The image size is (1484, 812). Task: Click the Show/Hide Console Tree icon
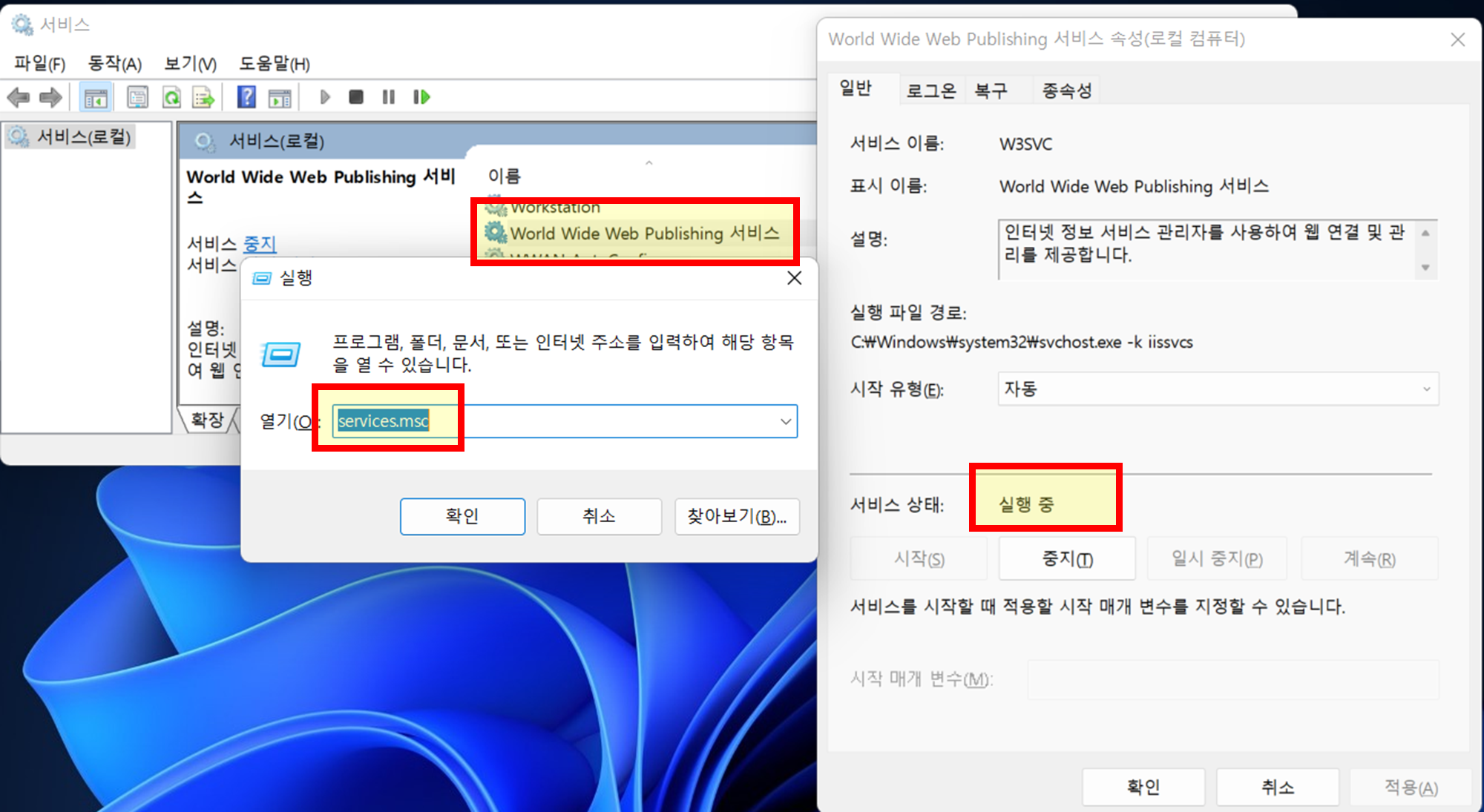point(96,97)
